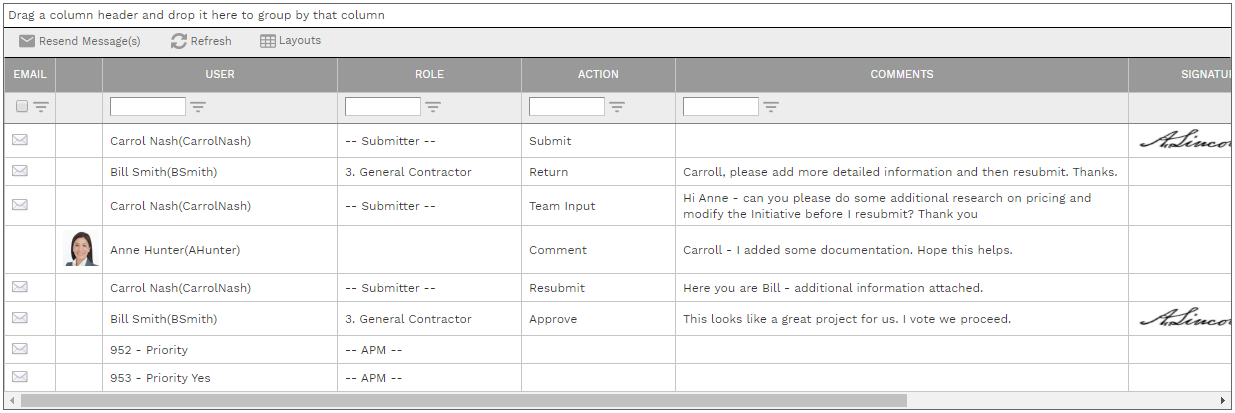Click the Layouts grid icon
The height and width of the screenshot is (413, 1235).
(x=268, y=41)
